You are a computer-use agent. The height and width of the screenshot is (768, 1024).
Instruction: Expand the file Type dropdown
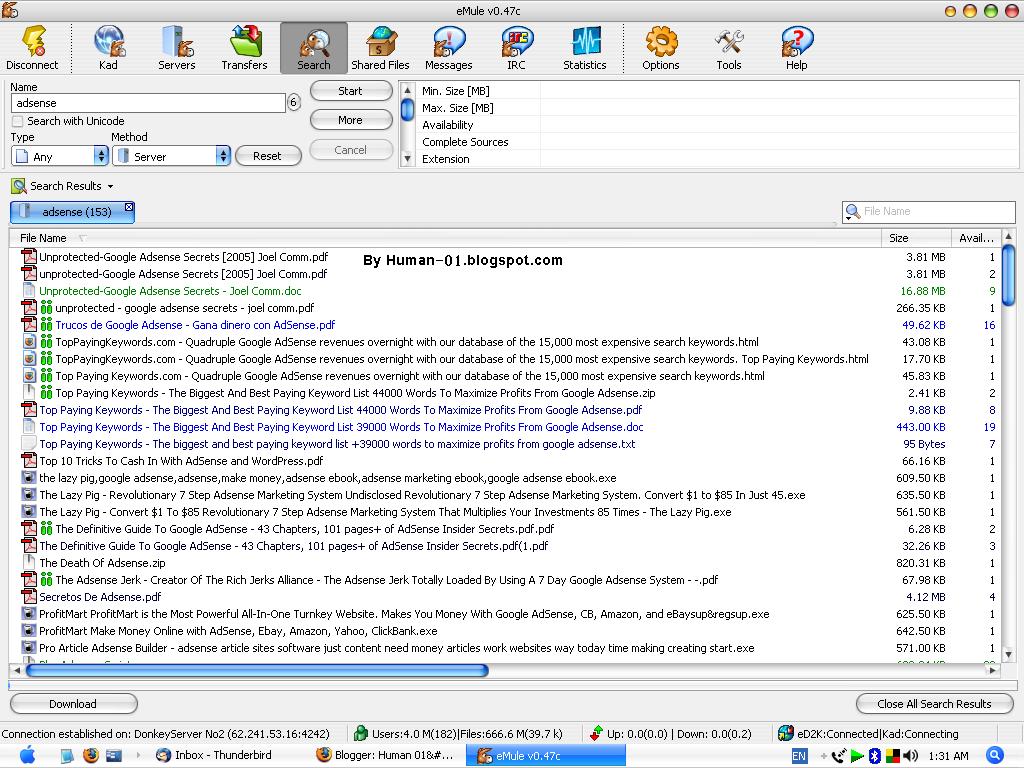[100, 156]
